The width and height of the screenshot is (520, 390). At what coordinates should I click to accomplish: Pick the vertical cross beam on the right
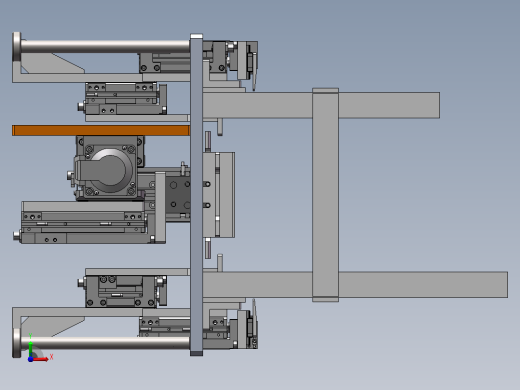click(325, 195)
